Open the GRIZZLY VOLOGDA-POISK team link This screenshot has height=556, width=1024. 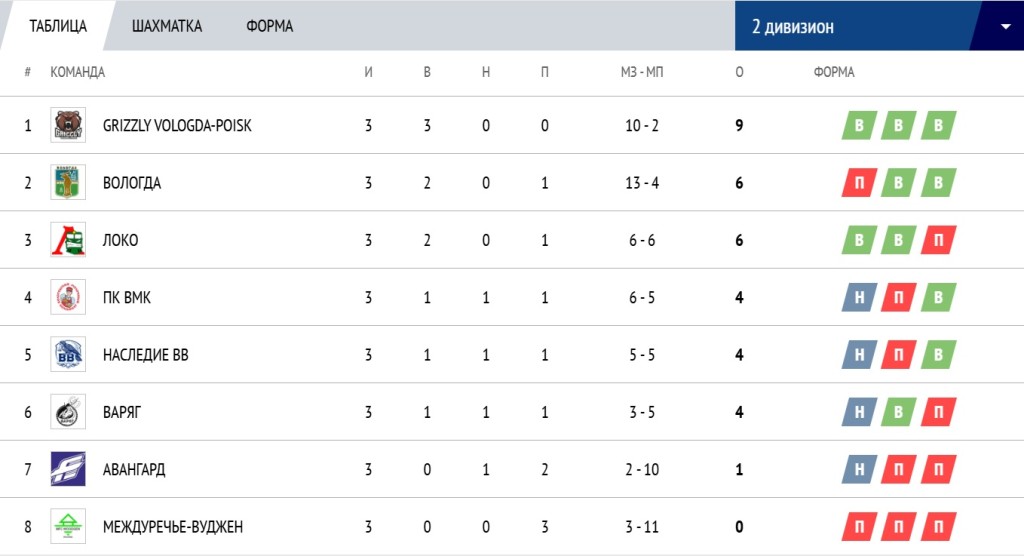[177, 125]
